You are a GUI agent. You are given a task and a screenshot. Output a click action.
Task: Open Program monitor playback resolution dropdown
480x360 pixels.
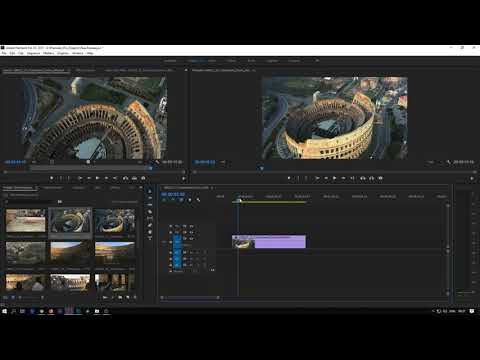click(x=431, y=162)
